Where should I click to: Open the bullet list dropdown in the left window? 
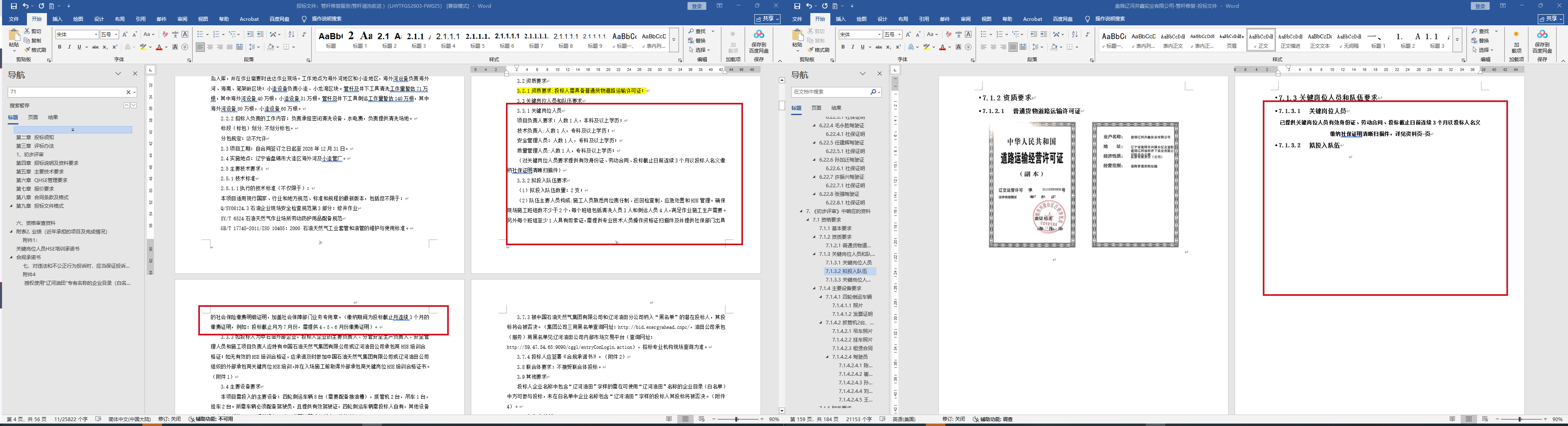pos(207,35)
